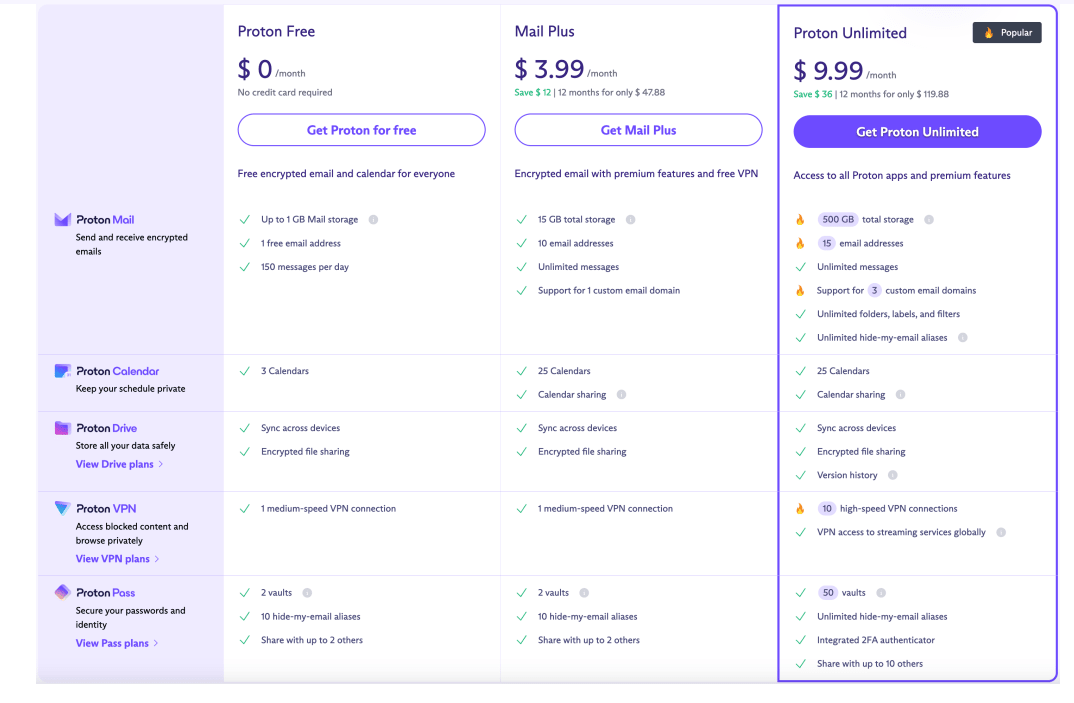Click the Get Proton for free button
1074x703 pixels.
point(361,130)
